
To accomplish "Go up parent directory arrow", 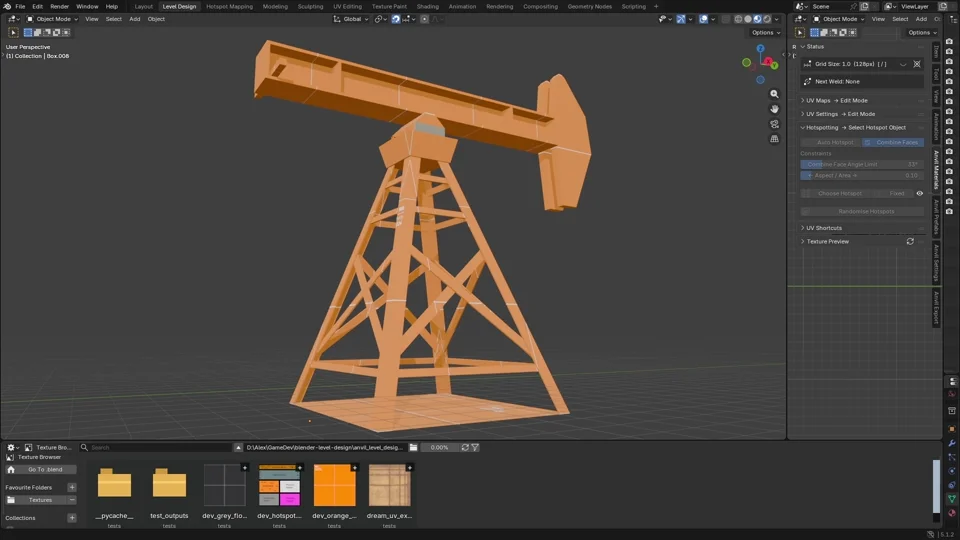I will pos(238,448).
